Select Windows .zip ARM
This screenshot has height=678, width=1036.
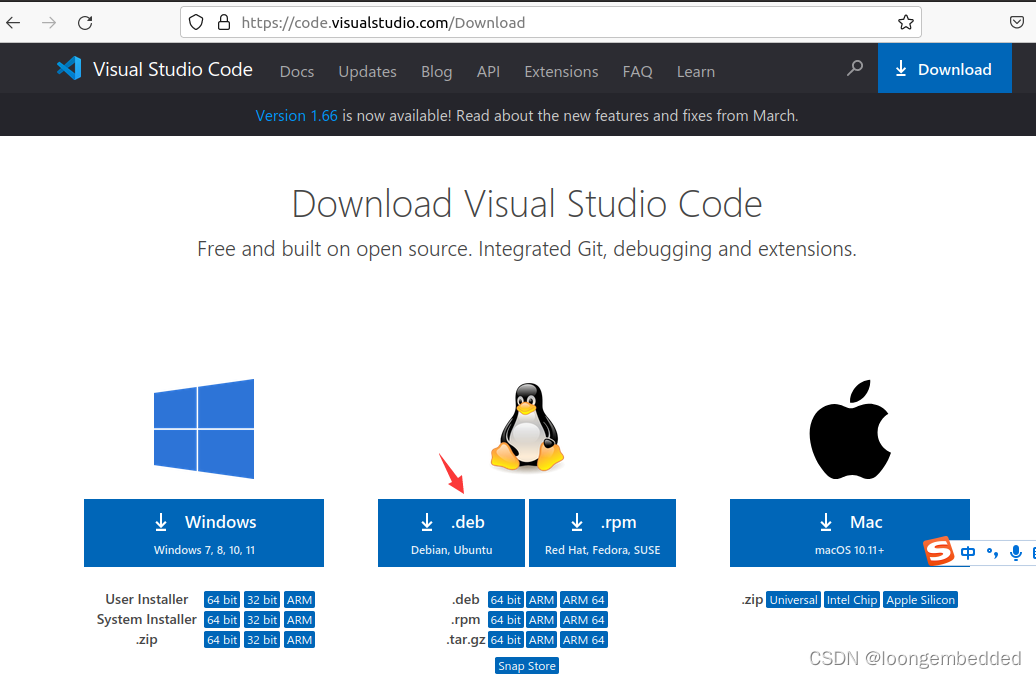pyautogui.click(x=299, y=640)
